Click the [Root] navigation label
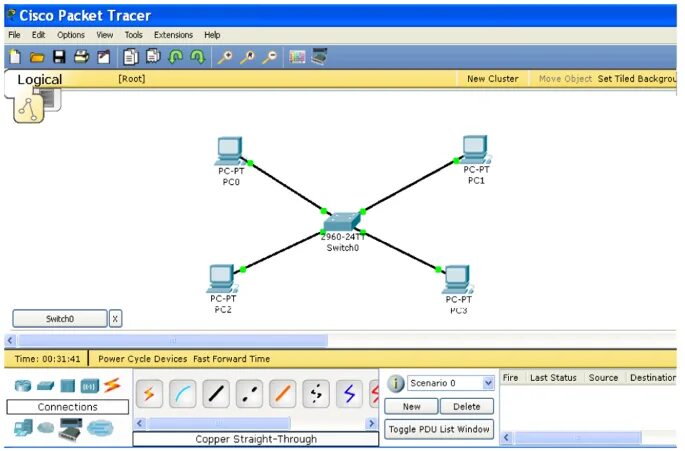Screen dimensions: 685x451 (x=131, y=79)
